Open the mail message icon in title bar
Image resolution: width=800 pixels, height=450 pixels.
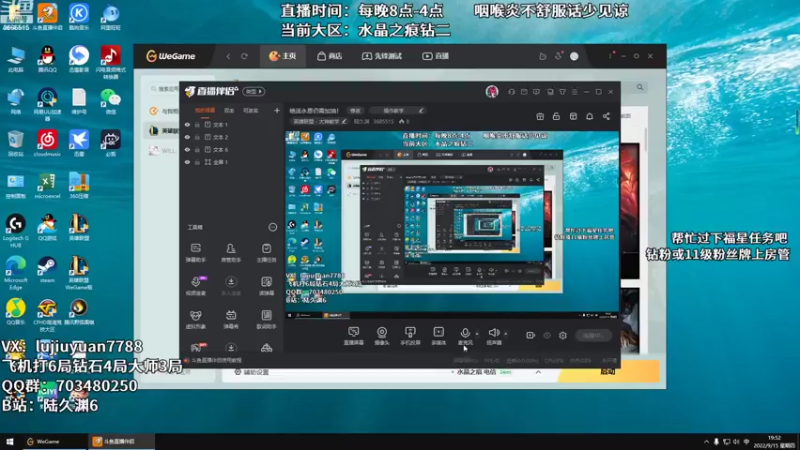[524, 92]
